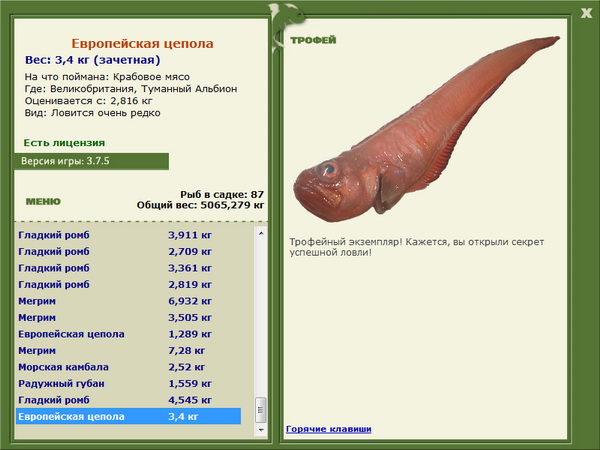Image resolution: width=600 pixels, height=450 pixels.
Task: Close the trophy window with X
Action: click(x=586, y=14)
